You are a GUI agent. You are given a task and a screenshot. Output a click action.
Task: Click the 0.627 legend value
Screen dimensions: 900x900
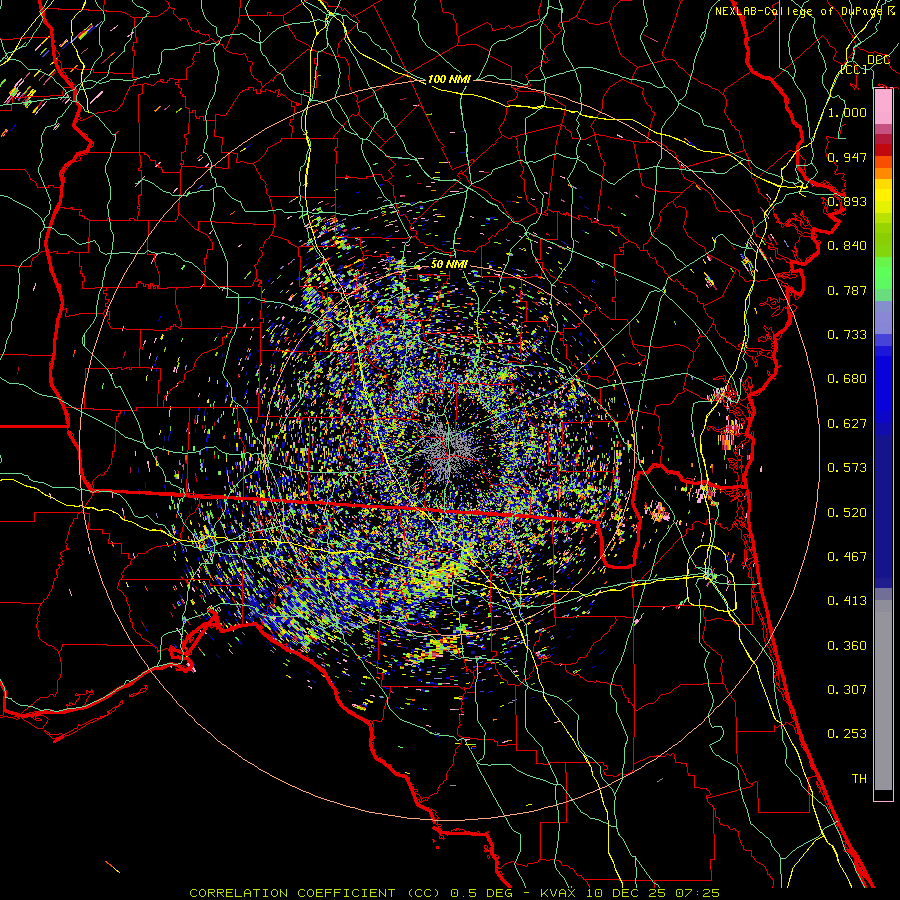coord(847,424)
